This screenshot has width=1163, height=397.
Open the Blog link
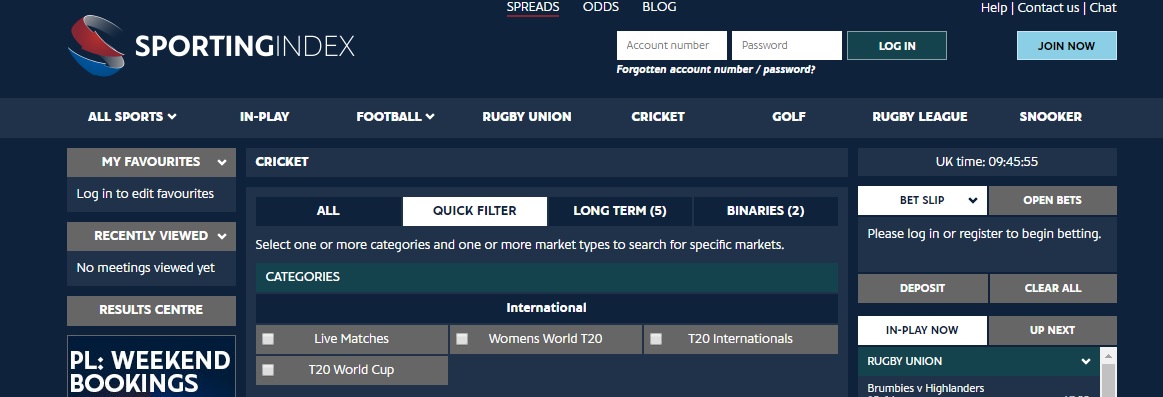659,7
